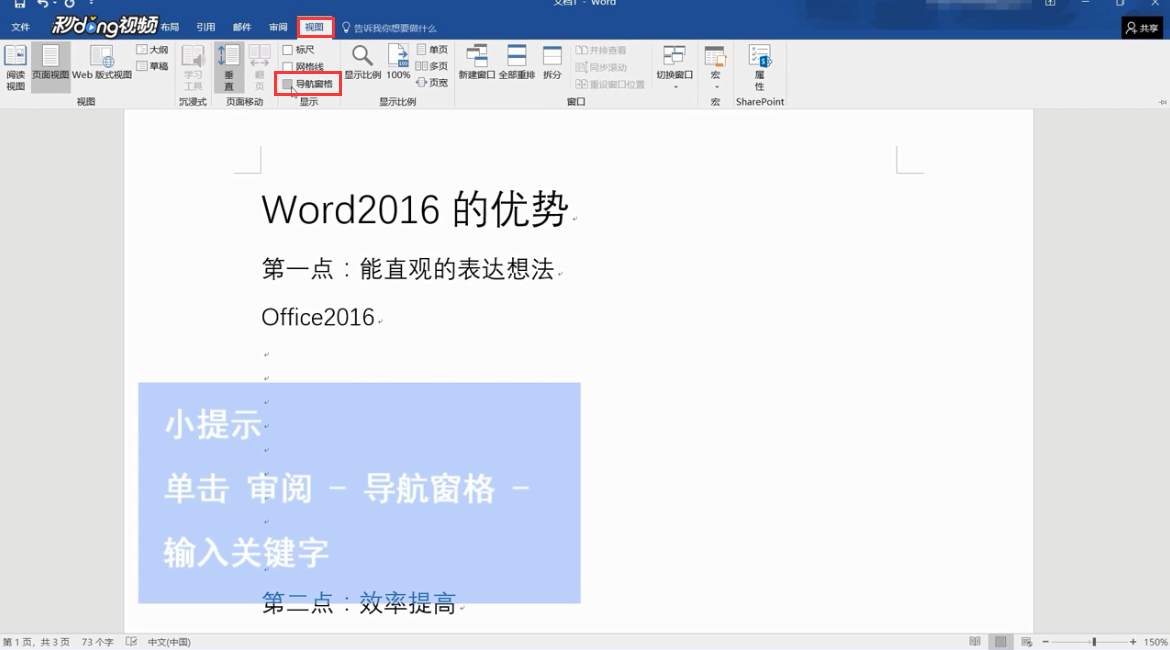Open the File tab (文件)

[x=21, y=28]
